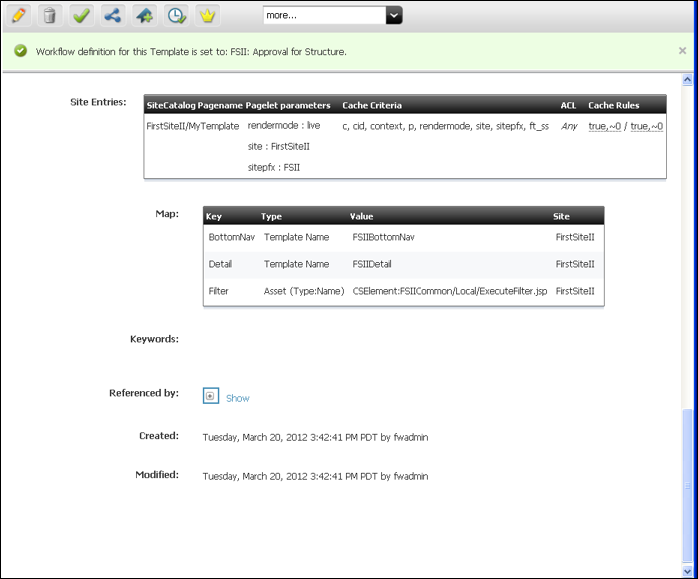The width and height of the screenshot is (698, 579).
Task: Click the Pagelet parameters column header
Action: pos(288,105)
